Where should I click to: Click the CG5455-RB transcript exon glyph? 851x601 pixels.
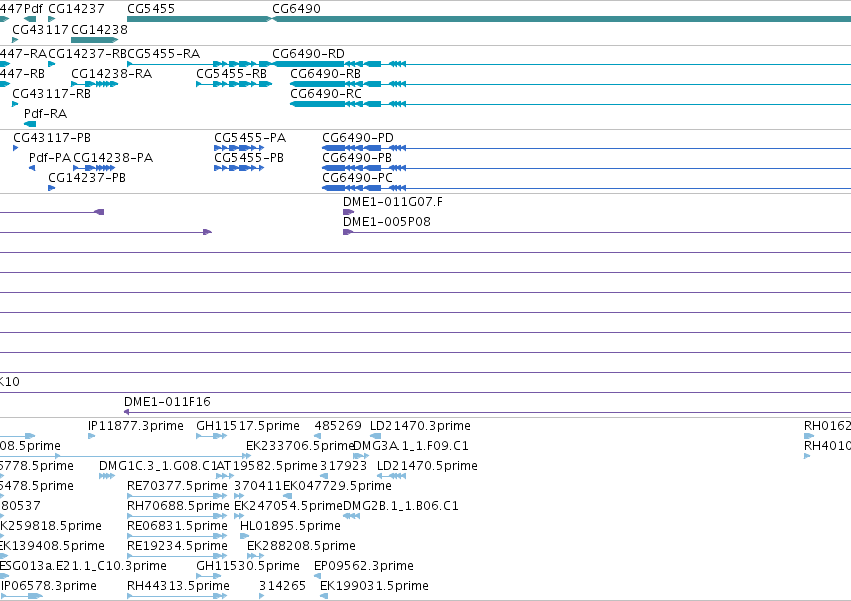point(234,84)
